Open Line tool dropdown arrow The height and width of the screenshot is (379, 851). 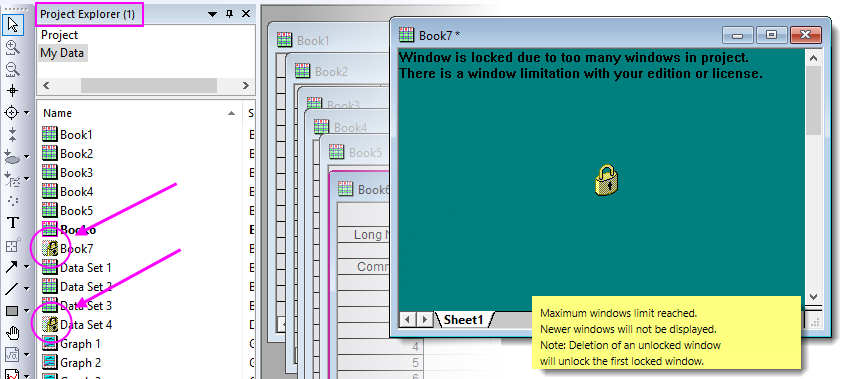26,289
